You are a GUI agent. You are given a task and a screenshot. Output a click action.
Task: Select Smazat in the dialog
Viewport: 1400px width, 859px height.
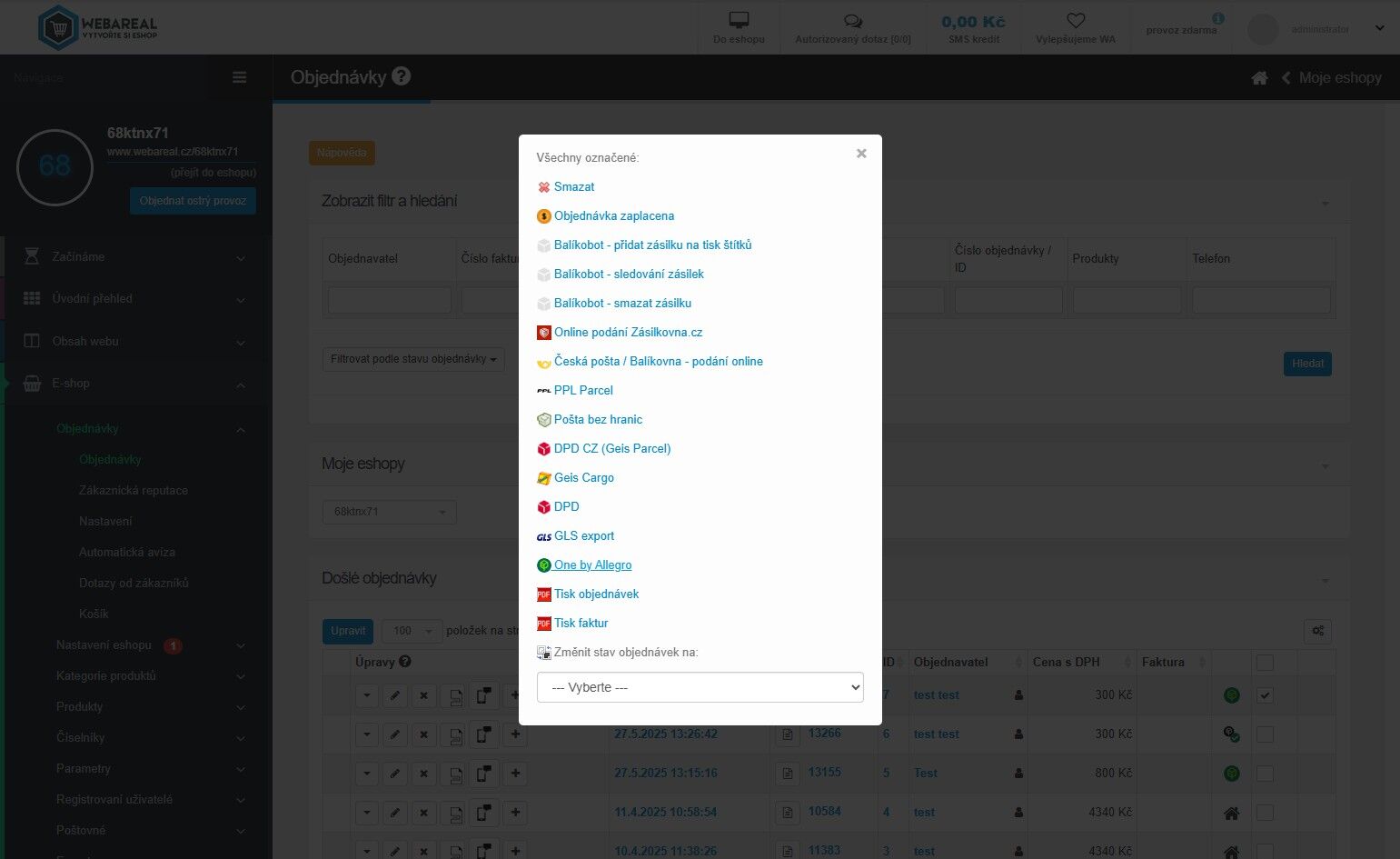coord(574,186)
